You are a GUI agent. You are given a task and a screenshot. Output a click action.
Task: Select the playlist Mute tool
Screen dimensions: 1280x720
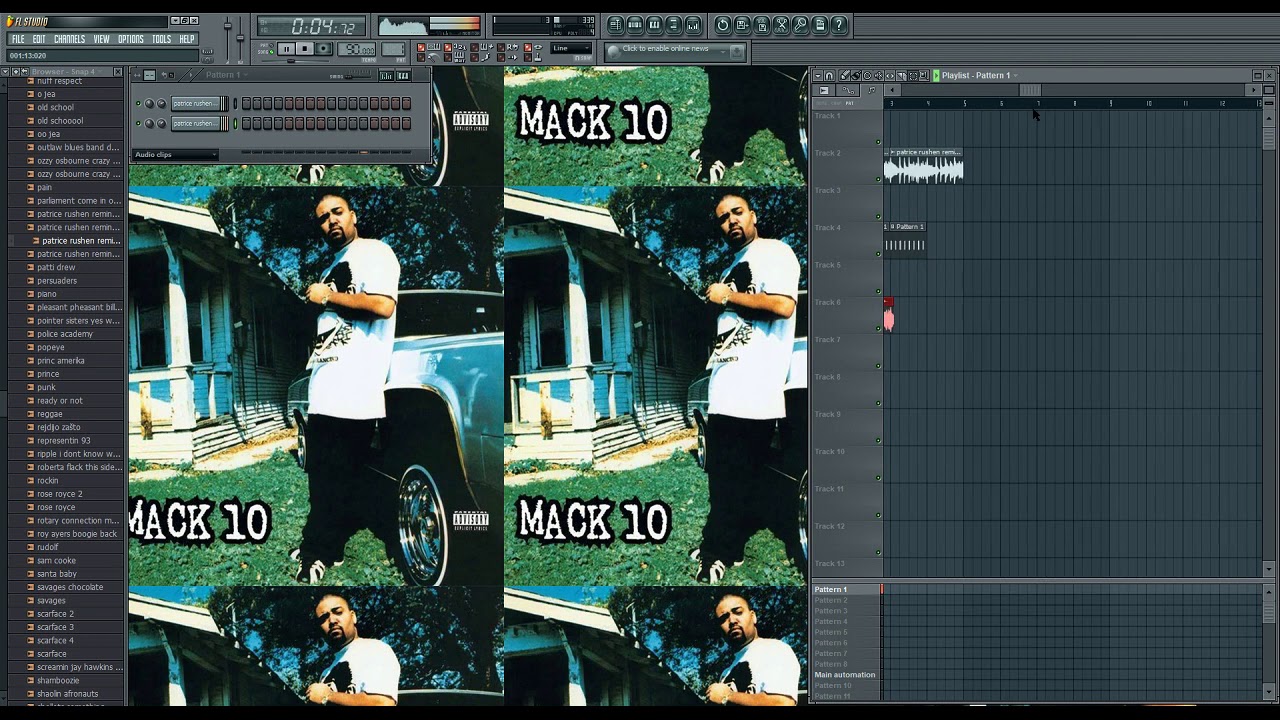879,76
